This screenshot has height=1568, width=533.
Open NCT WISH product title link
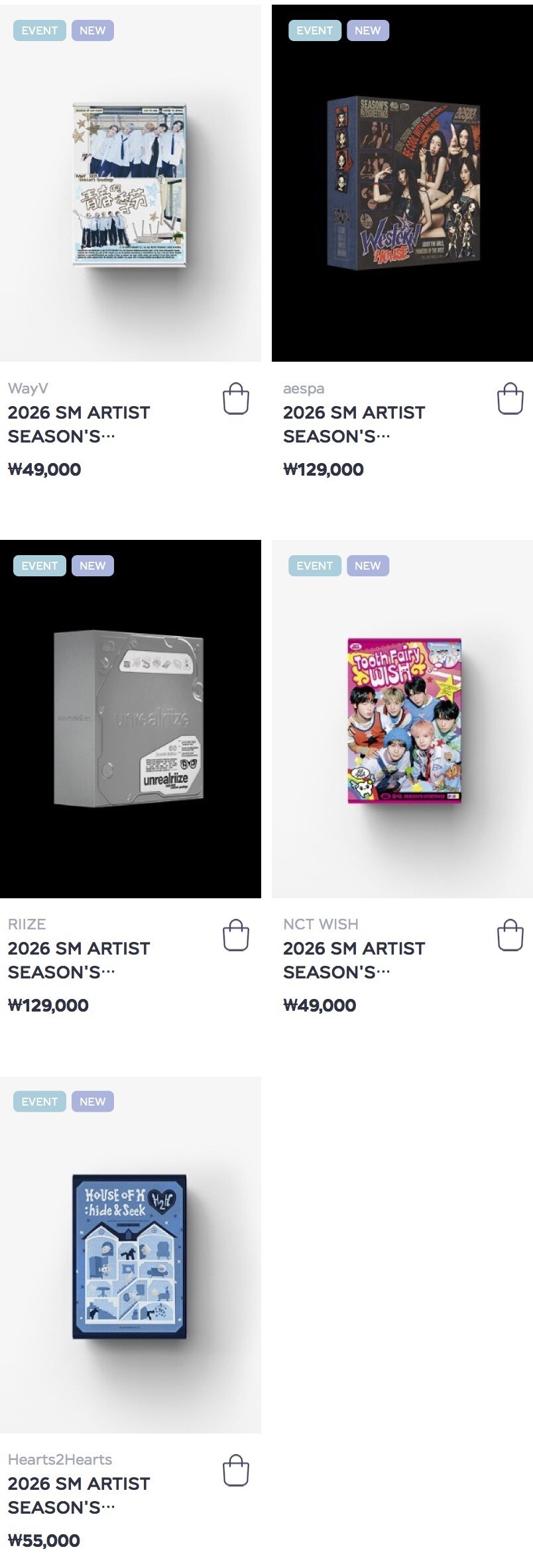(x=353, y=961)
